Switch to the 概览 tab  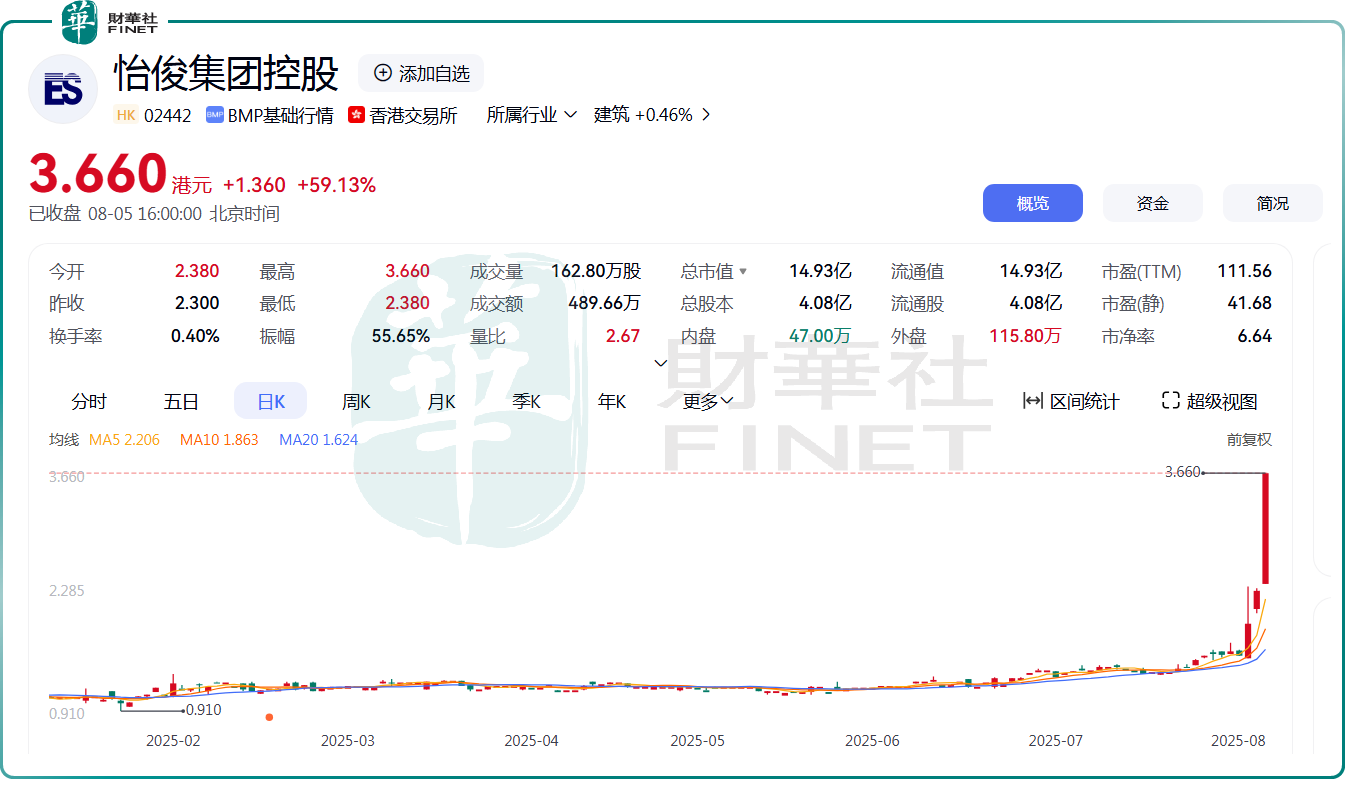(x=1033, y=203)
